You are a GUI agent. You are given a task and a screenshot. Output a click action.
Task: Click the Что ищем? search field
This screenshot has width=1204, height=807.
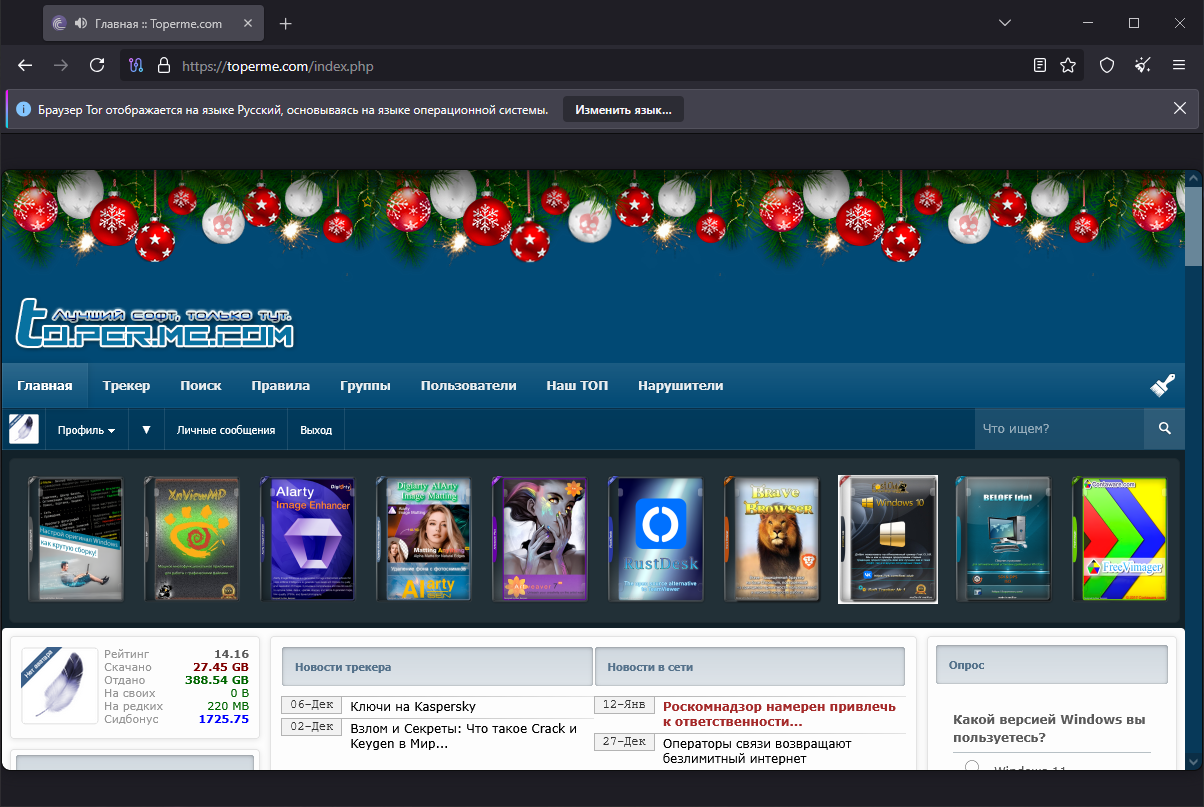1059,429
